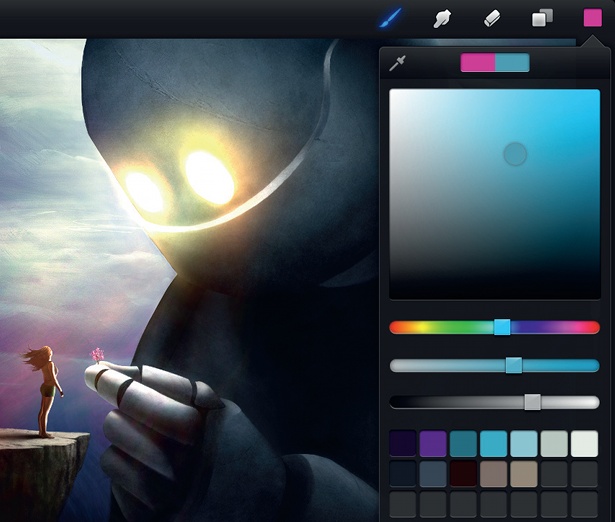615x522 pixels.
Task: Choose the dark navy palette swatch
Action: click(403, 474)
